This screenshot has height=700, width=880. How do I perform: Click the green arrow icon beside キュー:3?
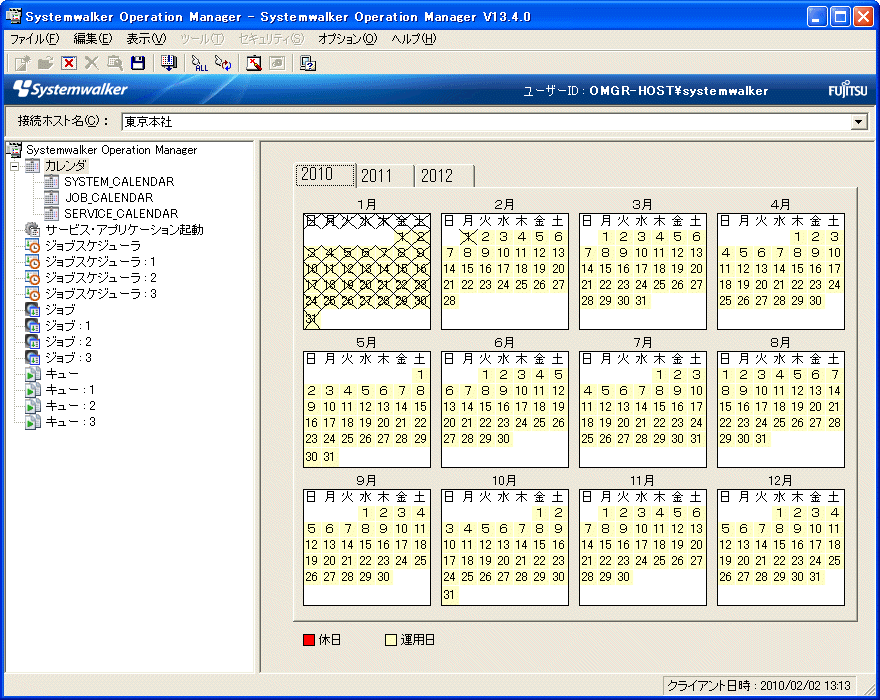[x=33, y=422]
